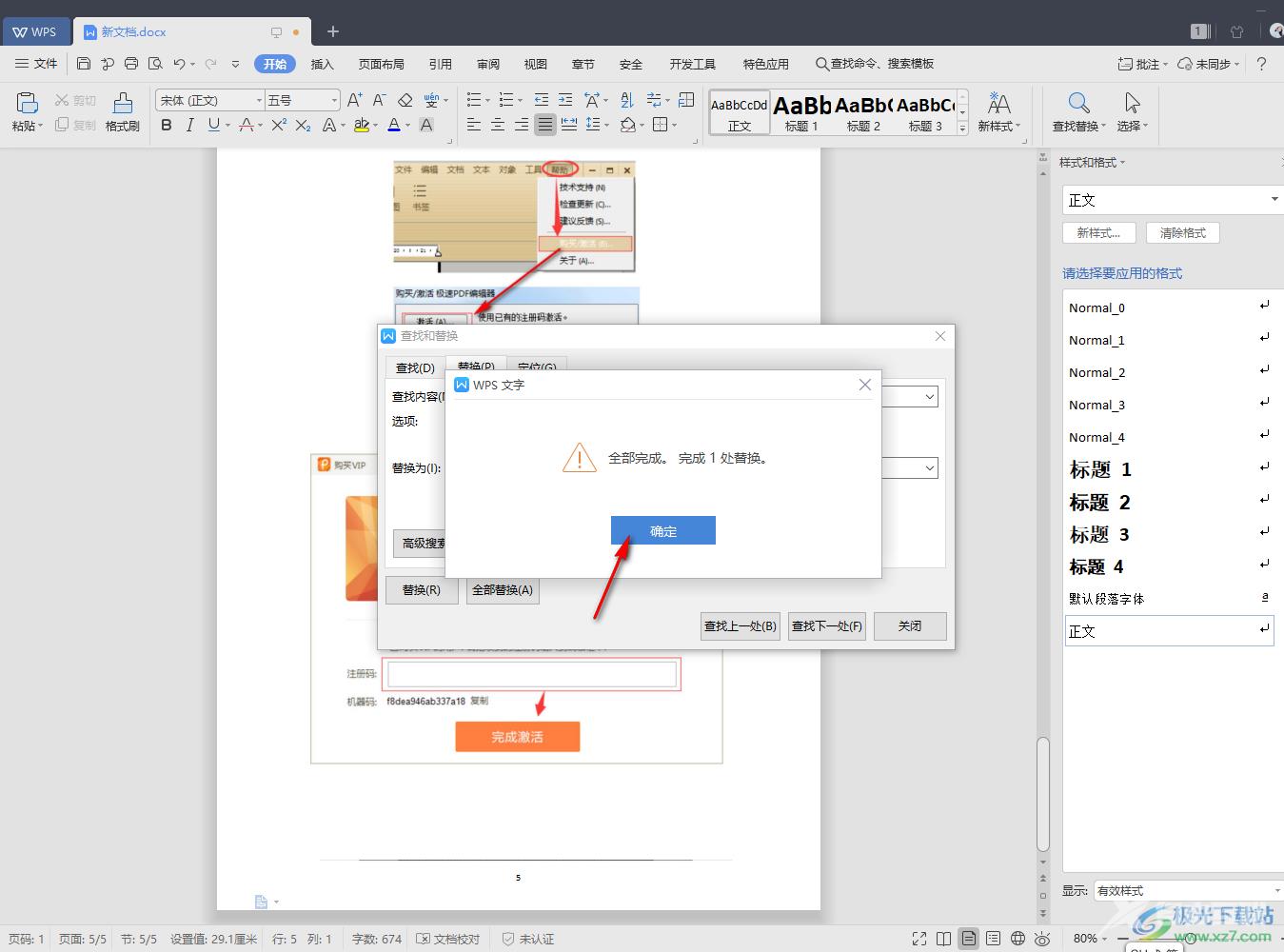Click decrease font size icon
Screen dimensions: 1284x952
click(x=379, y=100)
